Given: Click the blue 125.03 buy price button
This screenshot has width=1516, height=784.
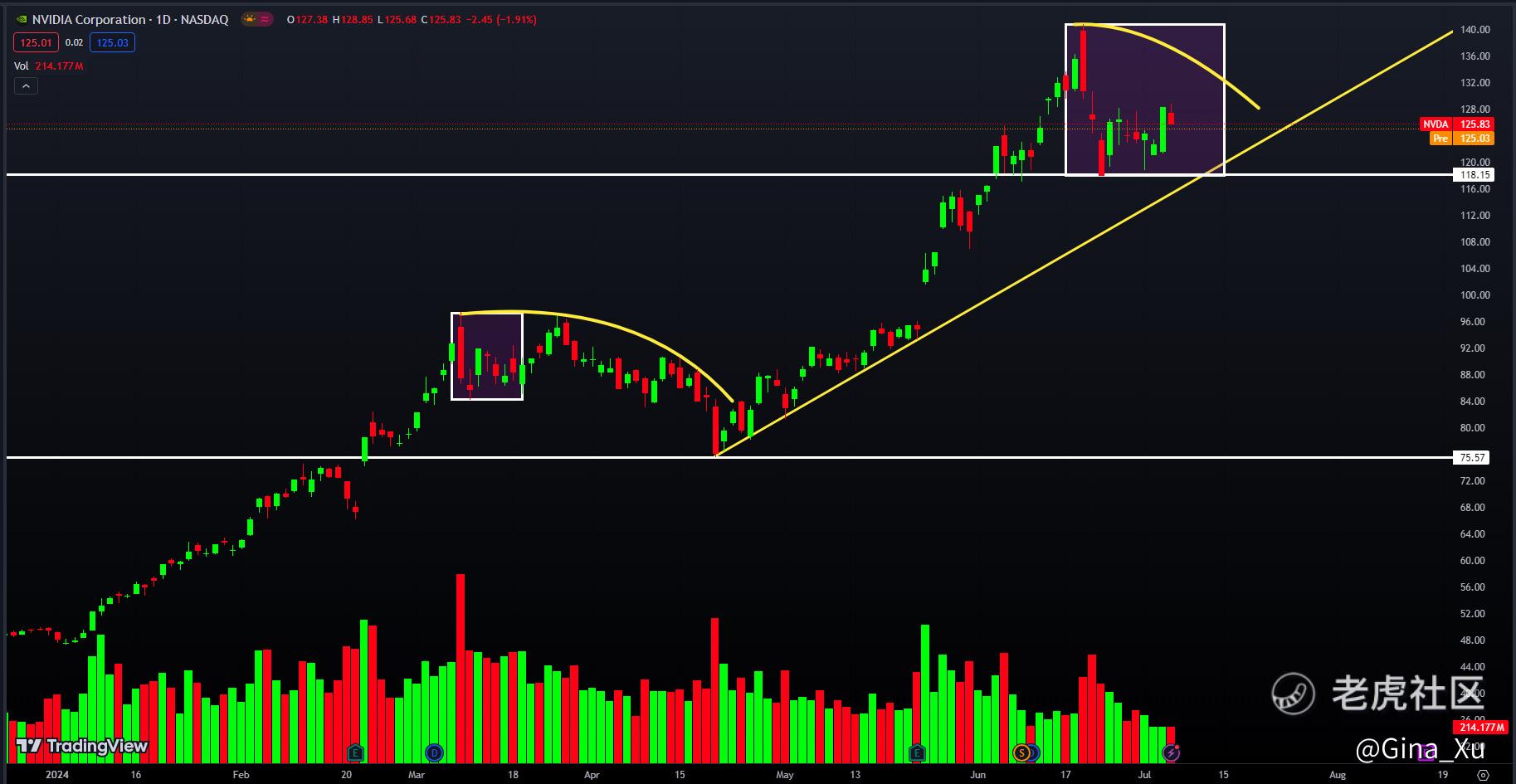Looking at the screenshot, I should pos(113,43).
